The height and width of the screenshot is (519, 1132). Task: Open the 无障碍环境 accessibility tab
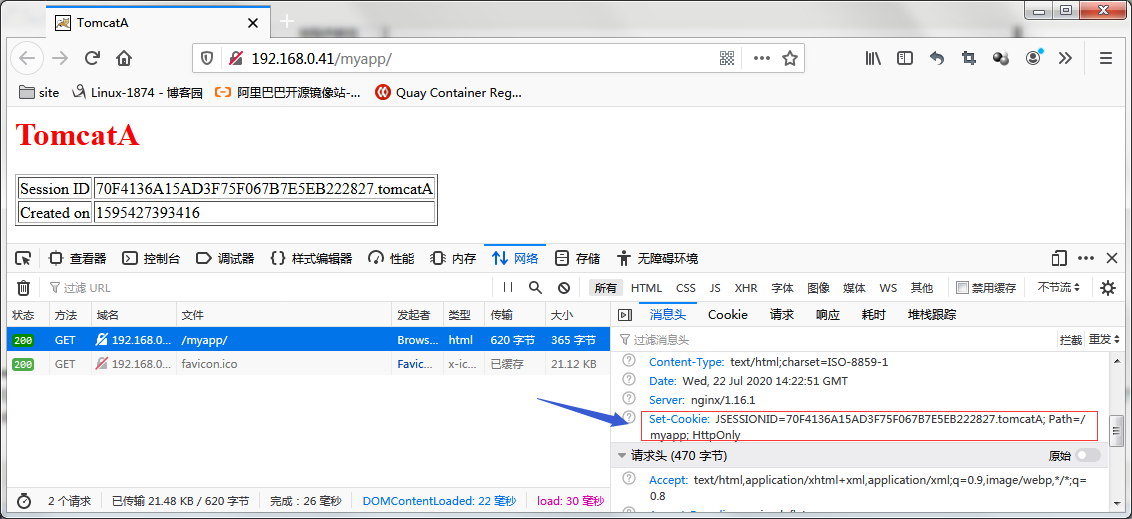pyautogui.click(x=658, y=258)
